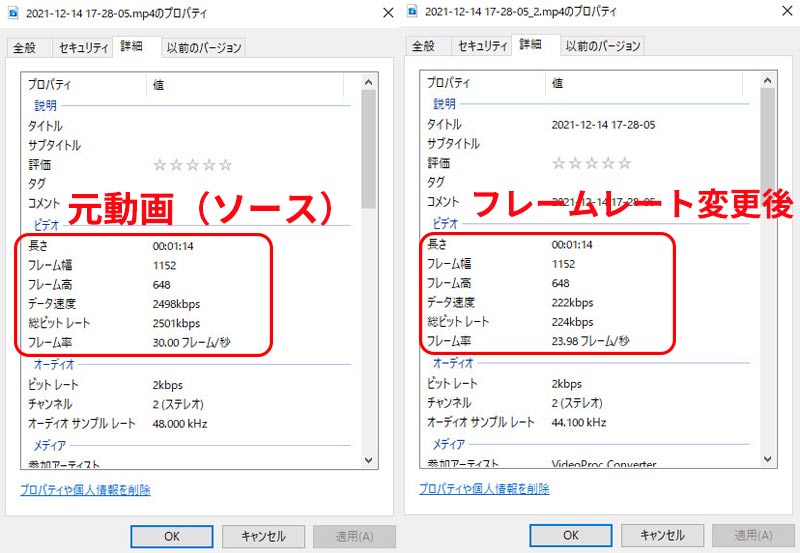Click scroll up arrow in right window list
Screen dimensions: 800x553
768,81
